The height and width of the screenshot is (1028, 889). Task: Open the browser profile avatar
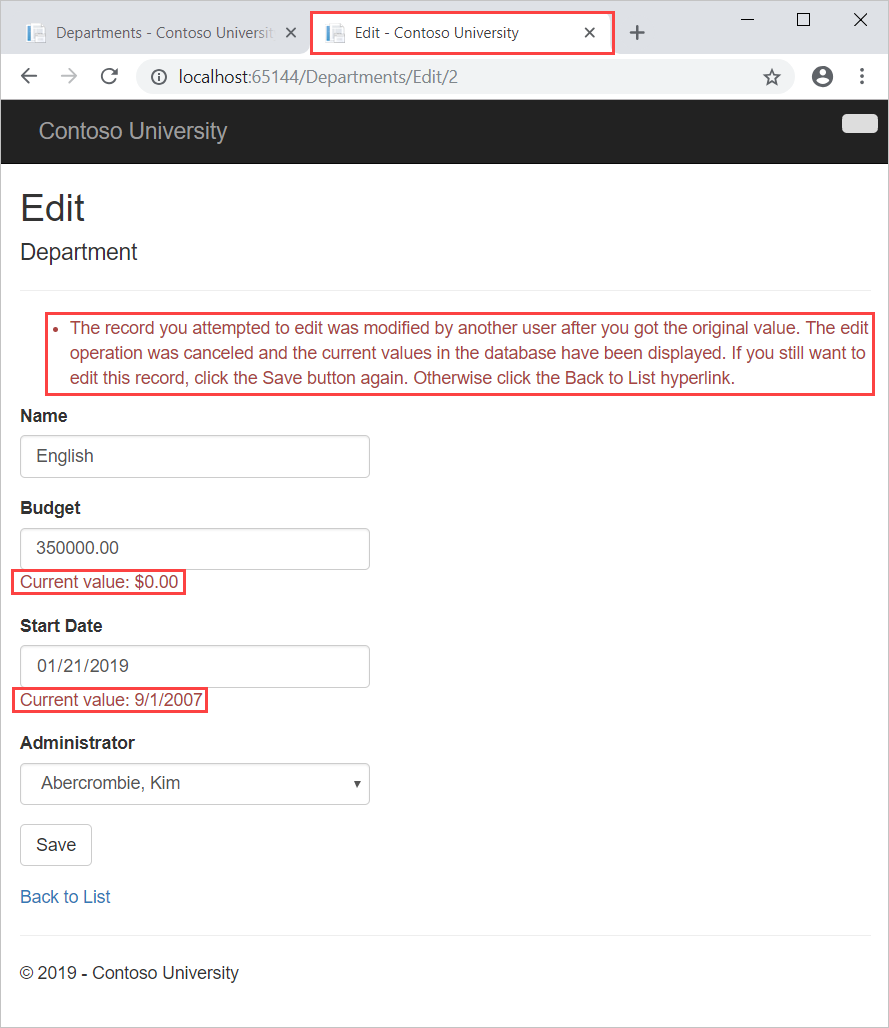(x=822, y=76)
